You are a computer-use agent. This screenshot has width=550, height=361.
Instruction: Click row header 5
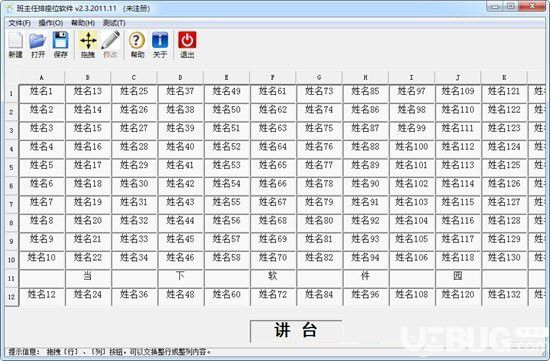(x=12, y=168)
